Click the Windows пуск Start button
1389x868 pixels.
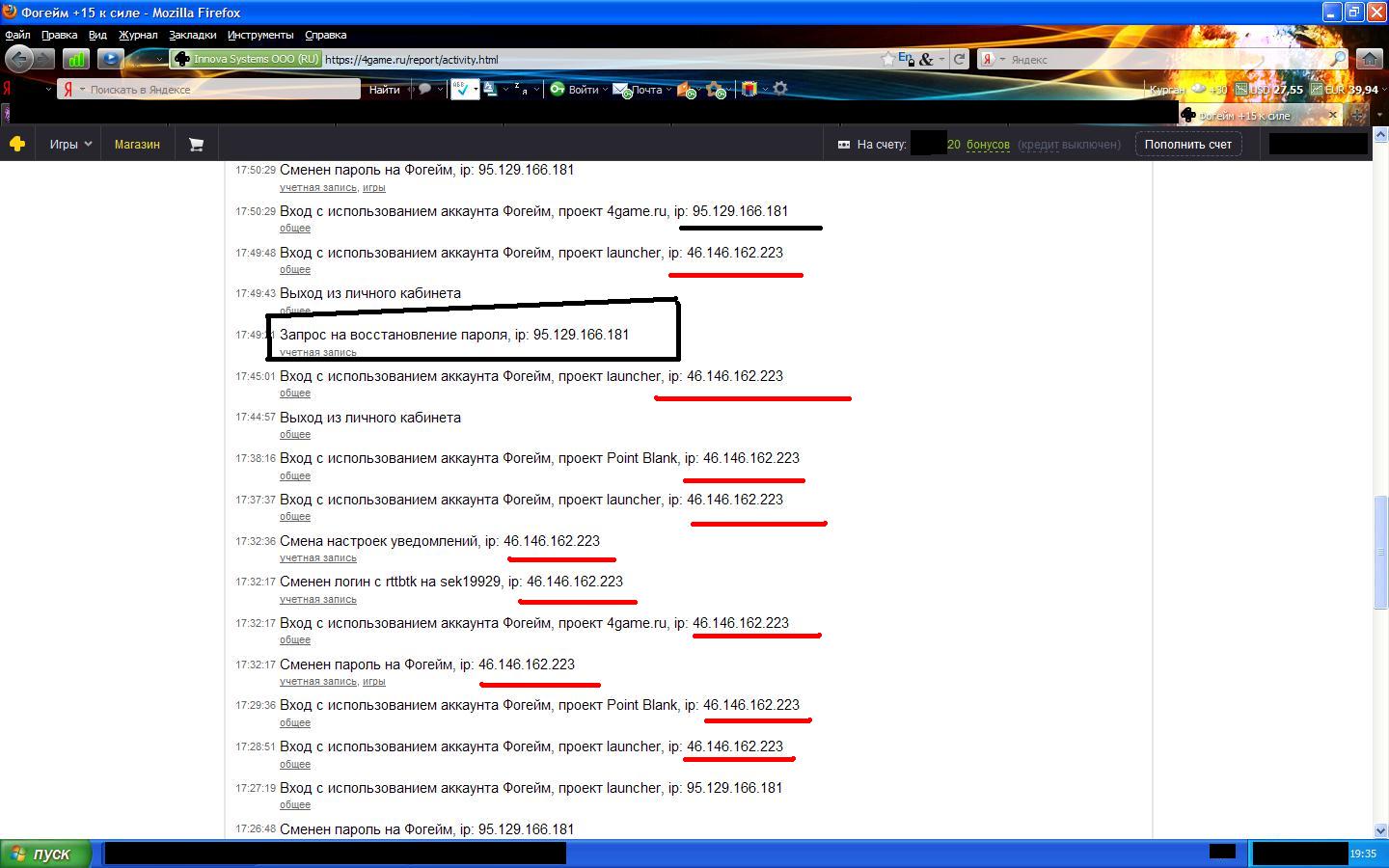pos(45,854)
